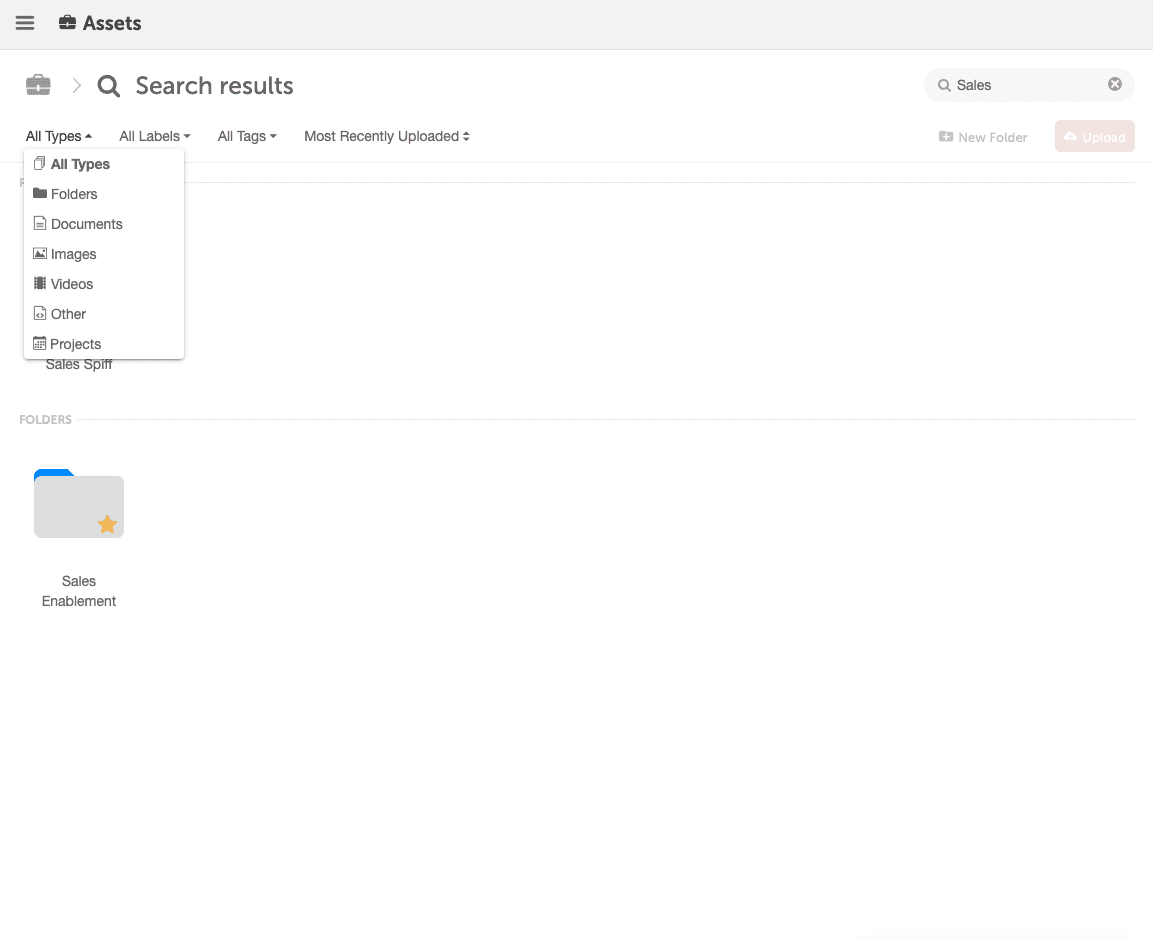
Task: Click the magnifier icon inside the search box
Action: point(944,85)
